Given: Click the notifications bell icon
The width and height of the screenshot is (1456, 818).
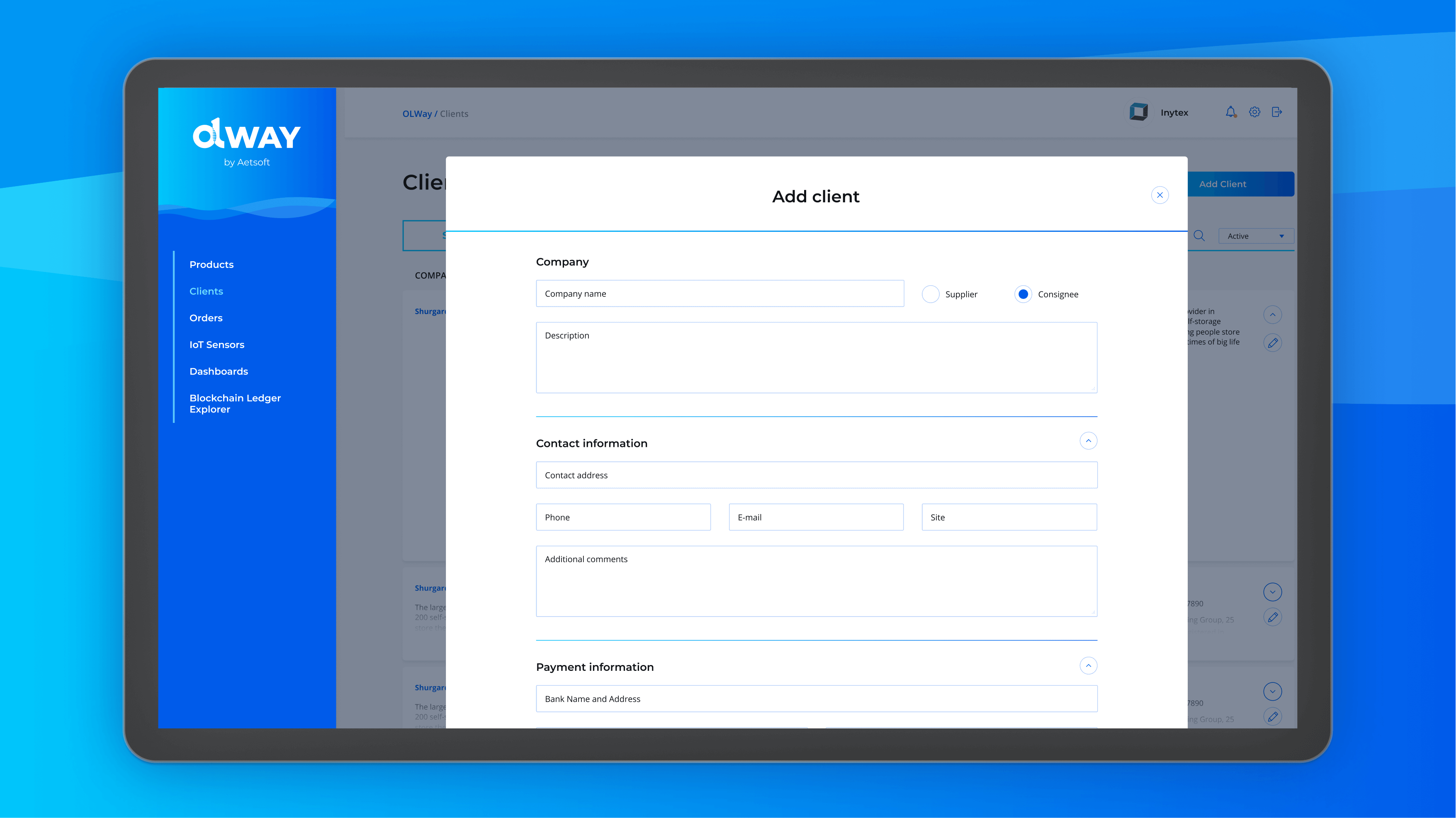Looking at the screenshot, I should tap(1230, 112).
